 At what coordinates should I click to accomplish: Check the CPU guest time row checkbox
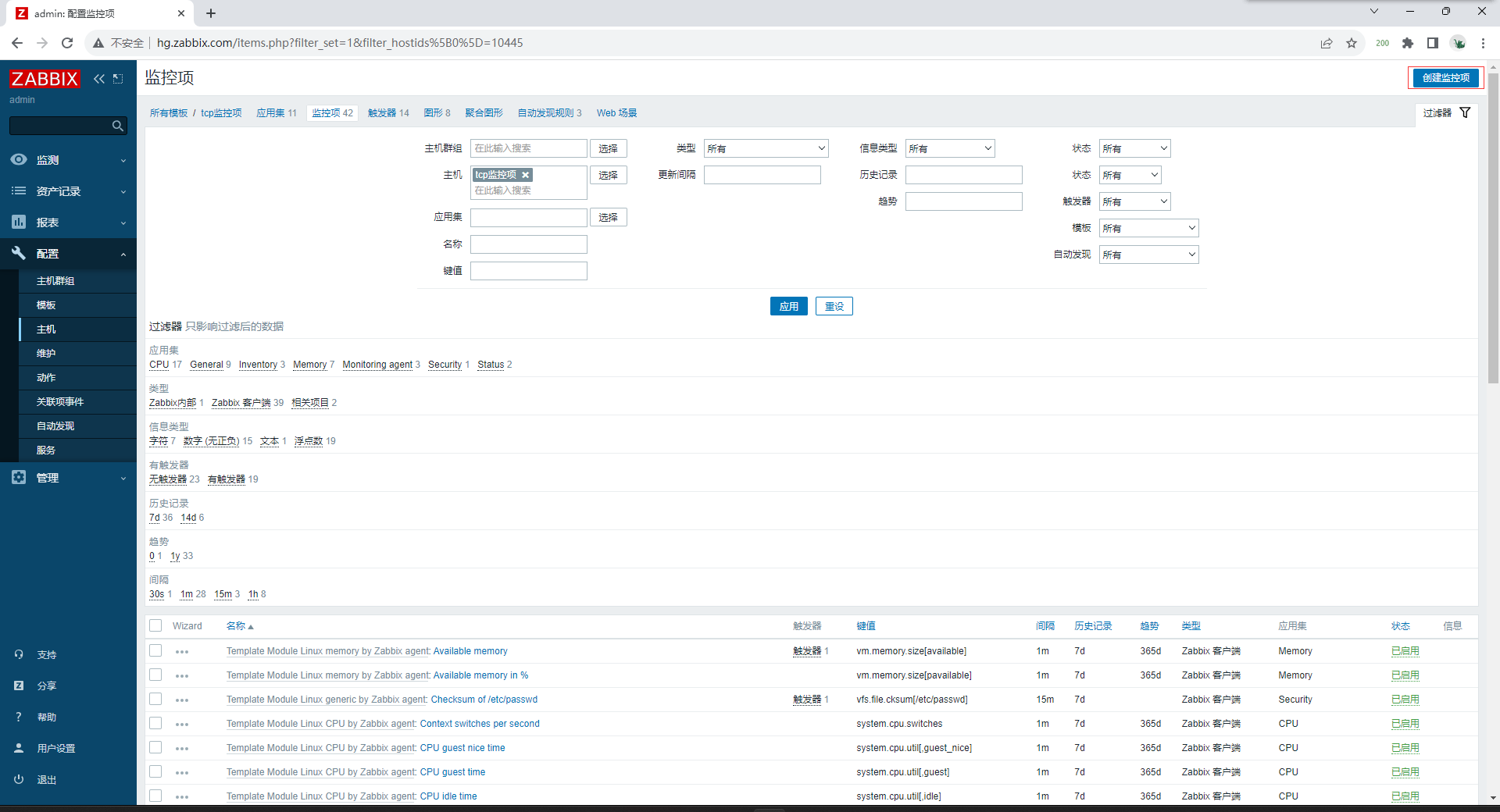coord(155,771)
